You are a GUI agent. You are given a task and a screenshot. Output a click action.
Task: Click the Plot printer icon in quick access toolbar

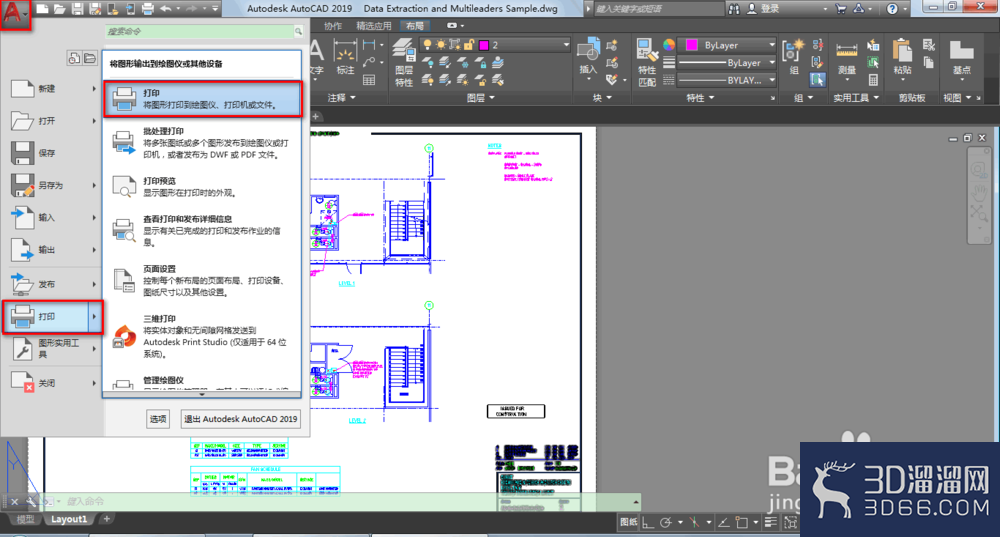[148, 9]
